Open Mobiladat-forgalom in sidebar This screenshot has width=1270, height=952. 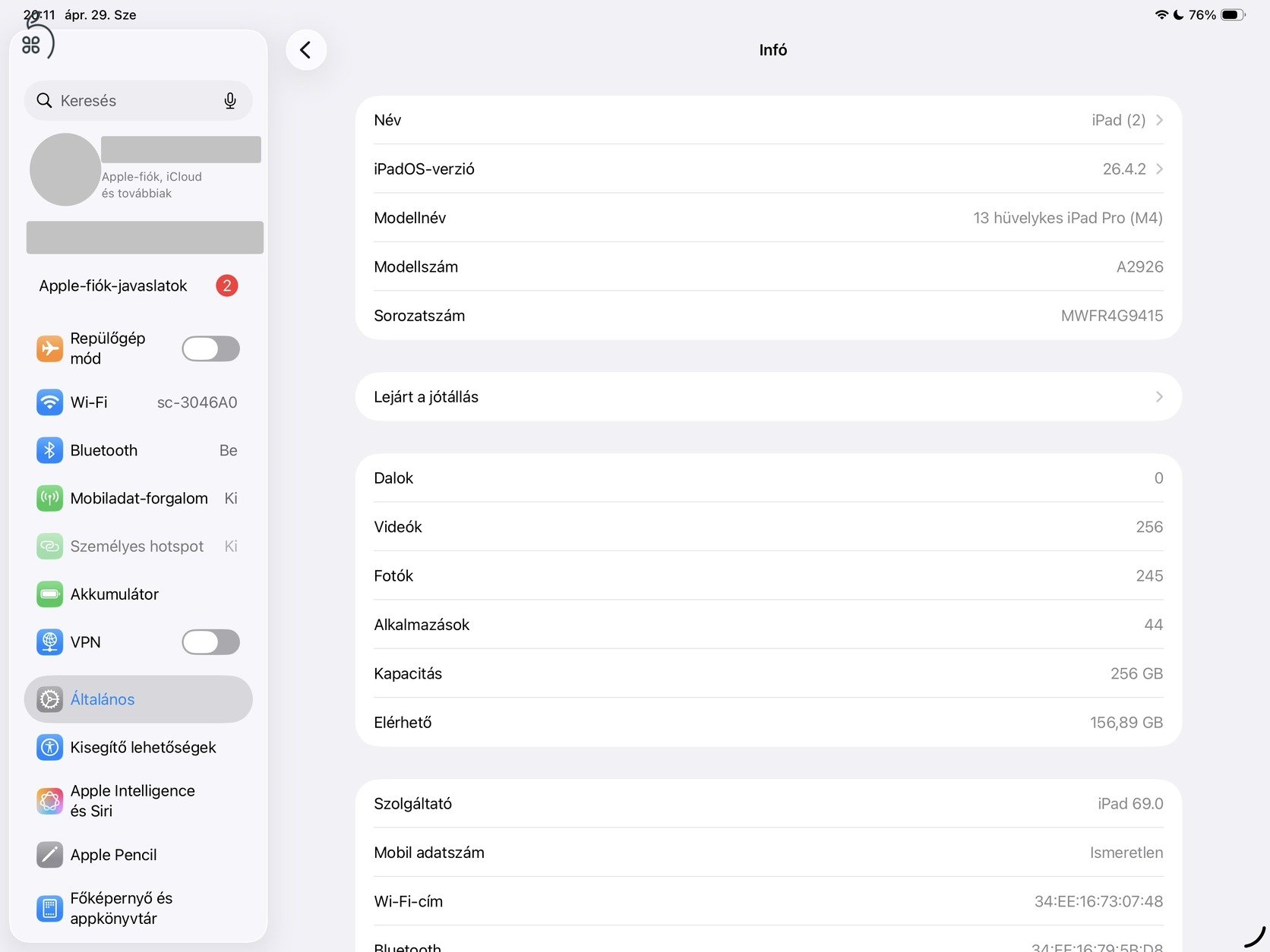pos(138,498)
